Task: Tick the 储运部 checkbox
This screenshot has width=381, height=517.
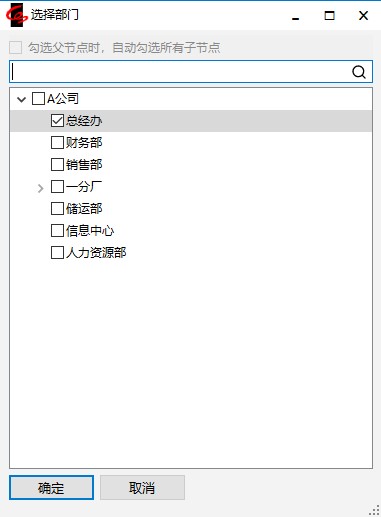Action: [57, 209]
